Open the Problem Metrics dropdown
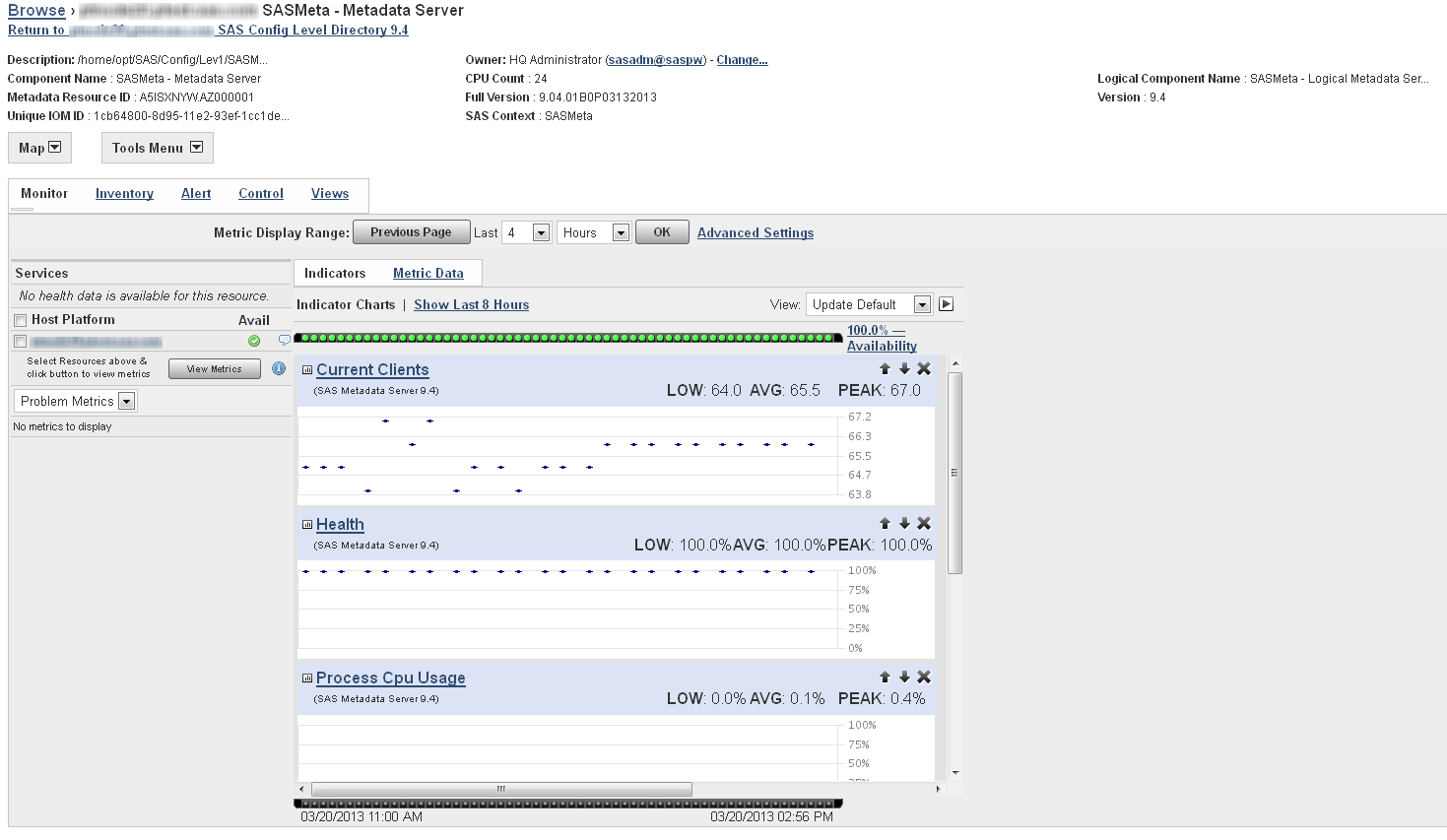Viewport: 1447px width, 840px height. (x=127, y=401)
